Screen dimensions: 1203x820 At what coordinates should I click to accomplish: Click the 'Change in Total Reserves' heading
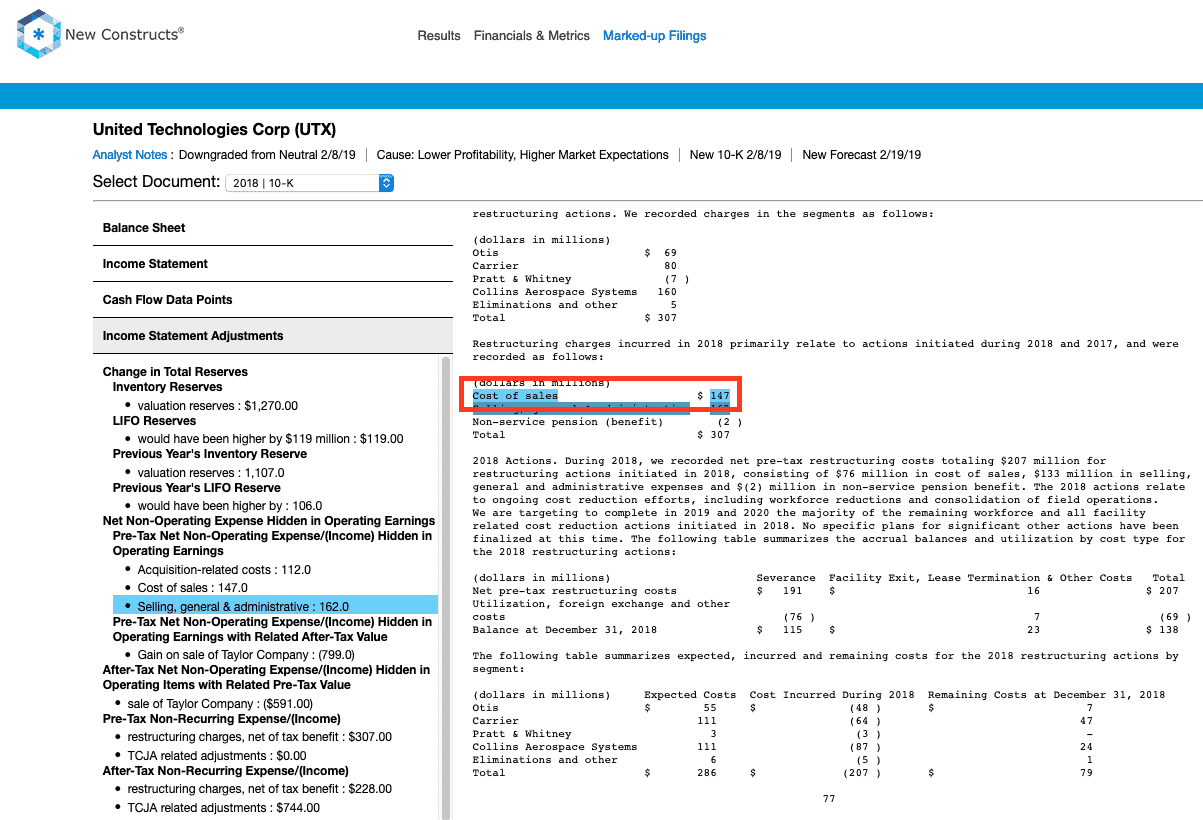[175, 372]
